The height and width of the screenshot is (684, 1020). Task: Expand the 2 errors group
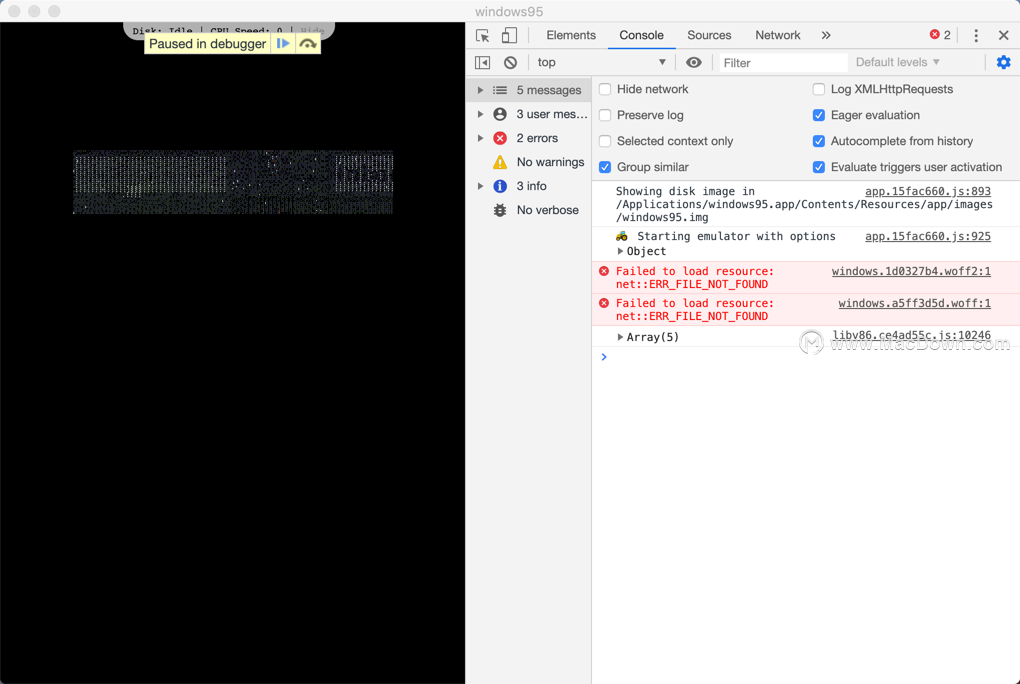pyautogui.click(x=481, y=138)
